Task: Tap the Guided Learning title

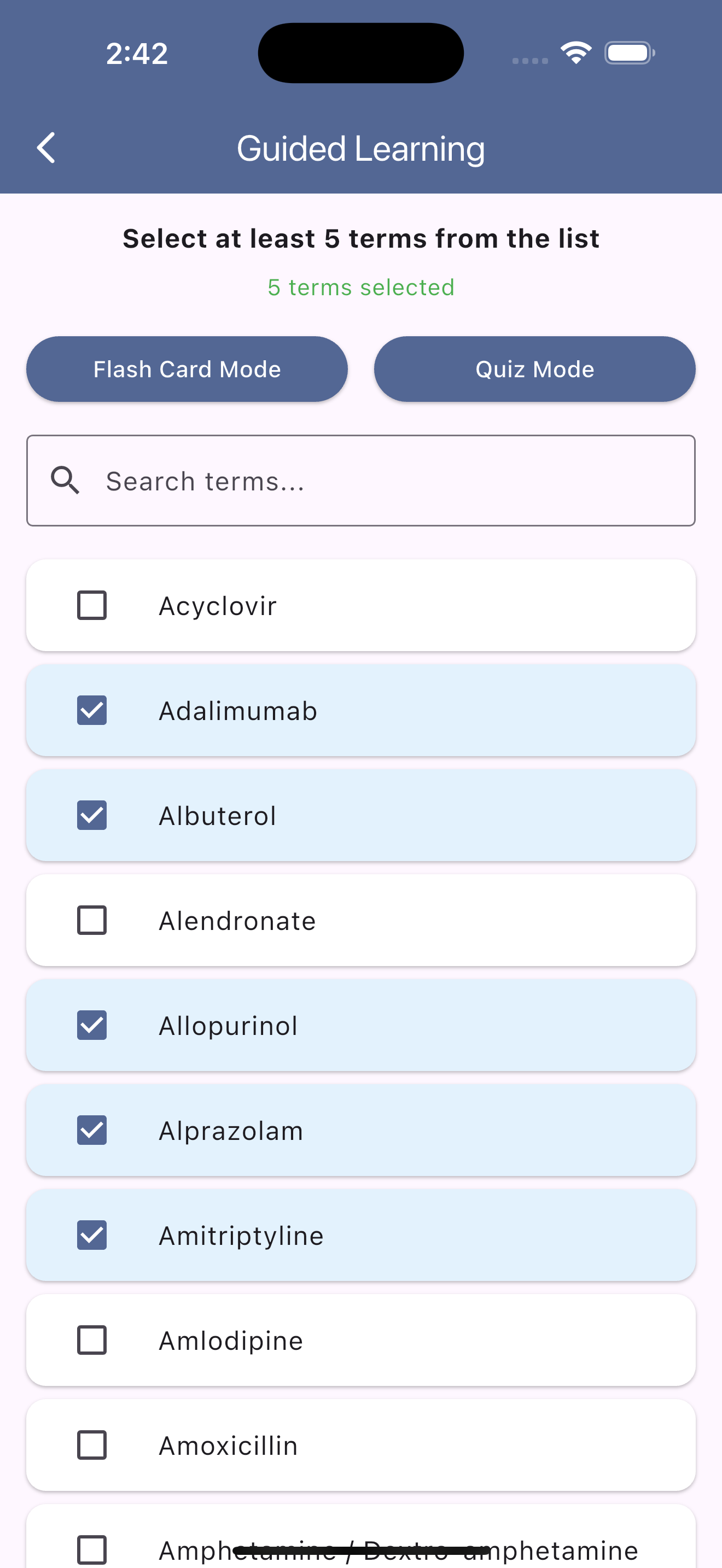Action: [x=361, y=149]
